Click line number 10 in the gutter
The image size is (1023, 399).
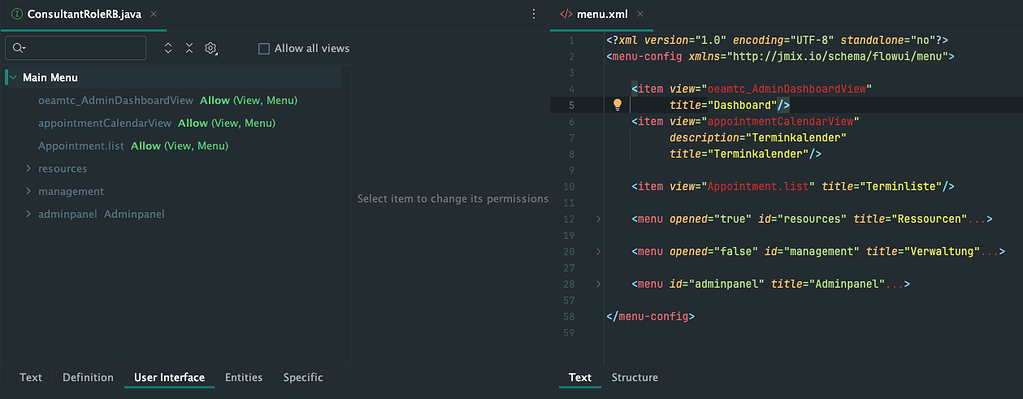tap(569, 186)
